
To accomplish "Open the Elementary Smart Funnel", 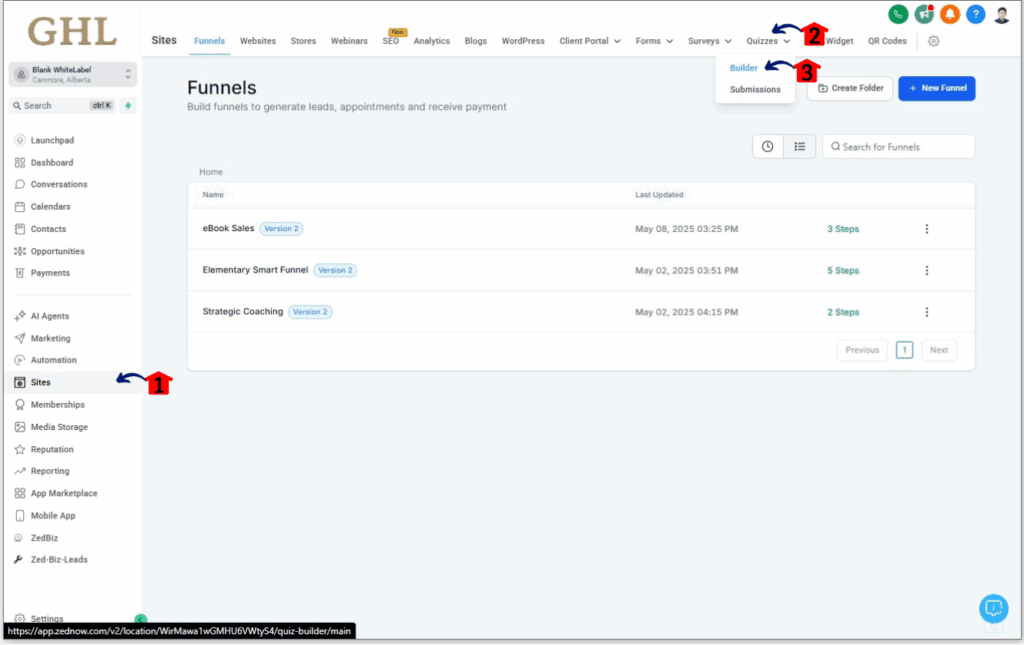I will click(x=255, y=270).
